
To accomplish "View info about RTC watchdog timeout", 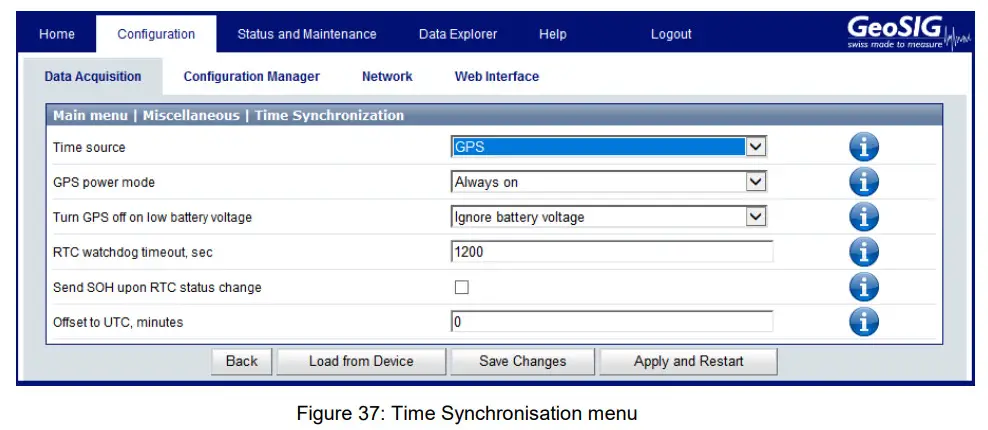I will click(x=864, y=252).
